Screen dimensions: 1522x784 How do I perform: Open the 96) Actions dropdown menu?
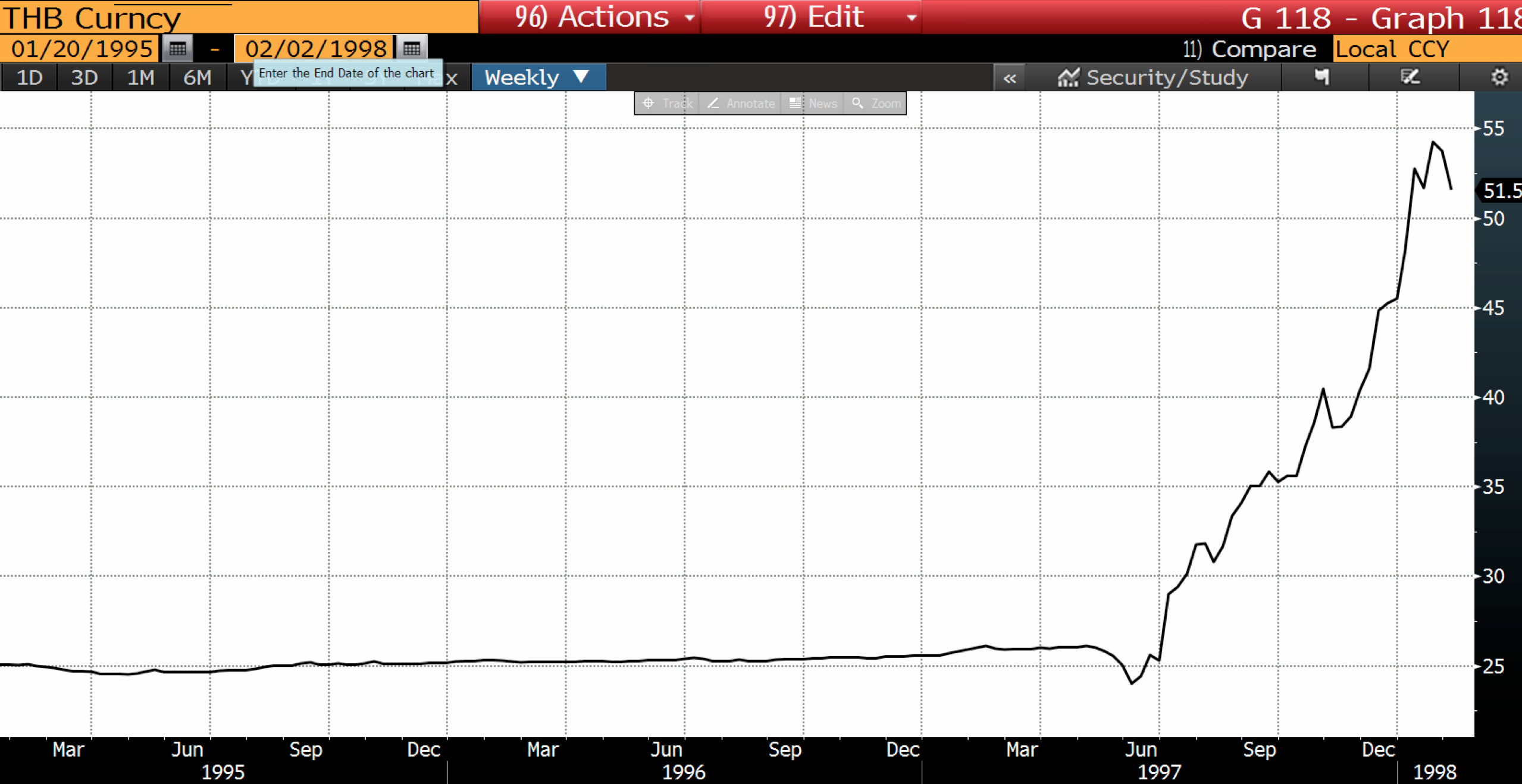tap(590, 17)
